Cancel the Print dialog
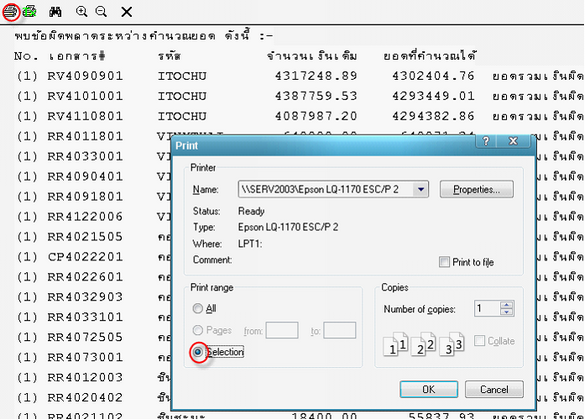Image resolution: width=585 pixels, height=420 pixels. [494, 389]
